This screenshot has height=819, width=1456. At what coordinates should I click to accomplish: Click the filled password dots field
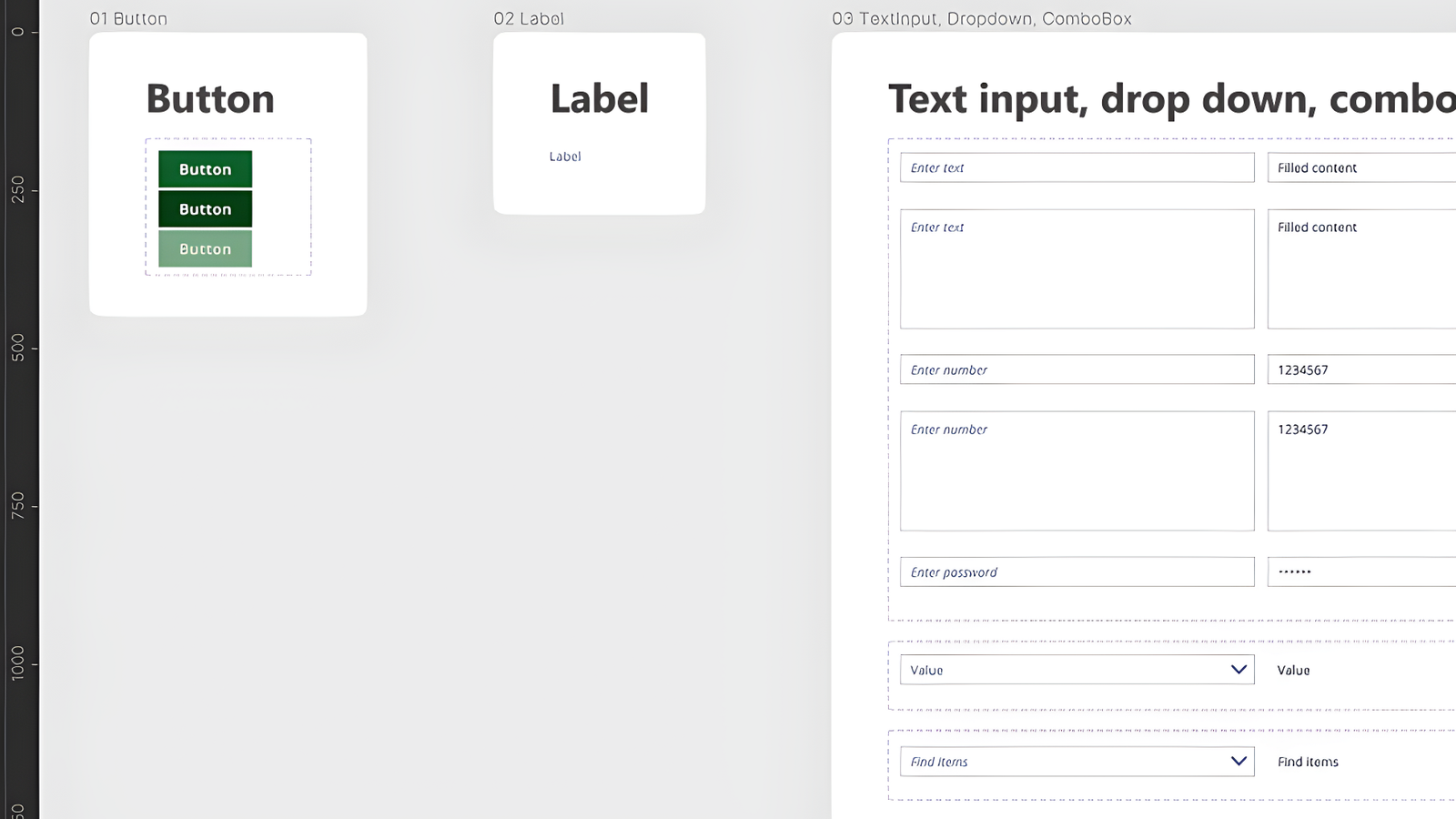point(1361,571)
